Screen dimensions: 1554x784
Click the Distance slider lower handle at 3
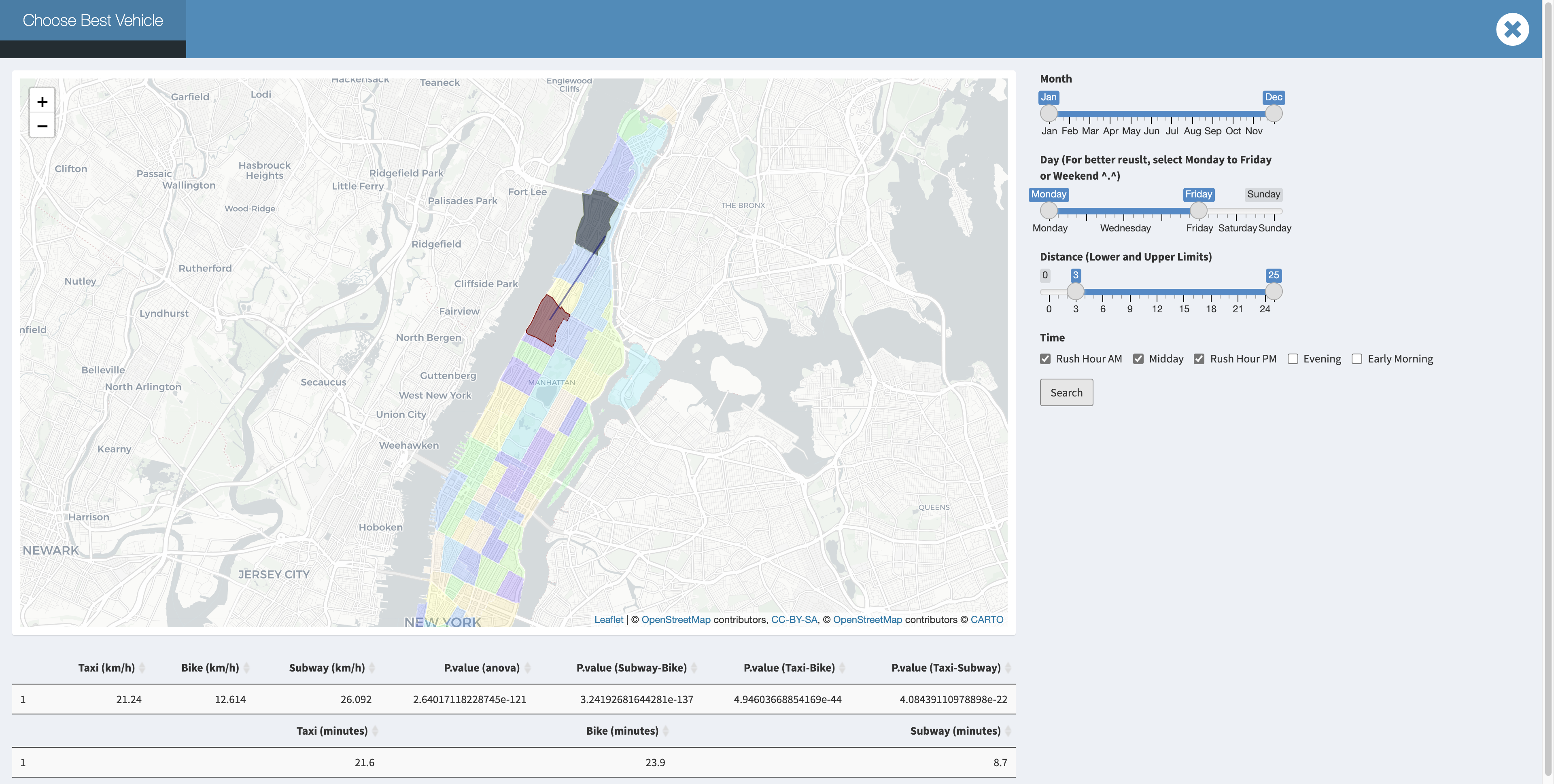[1076, 291]
